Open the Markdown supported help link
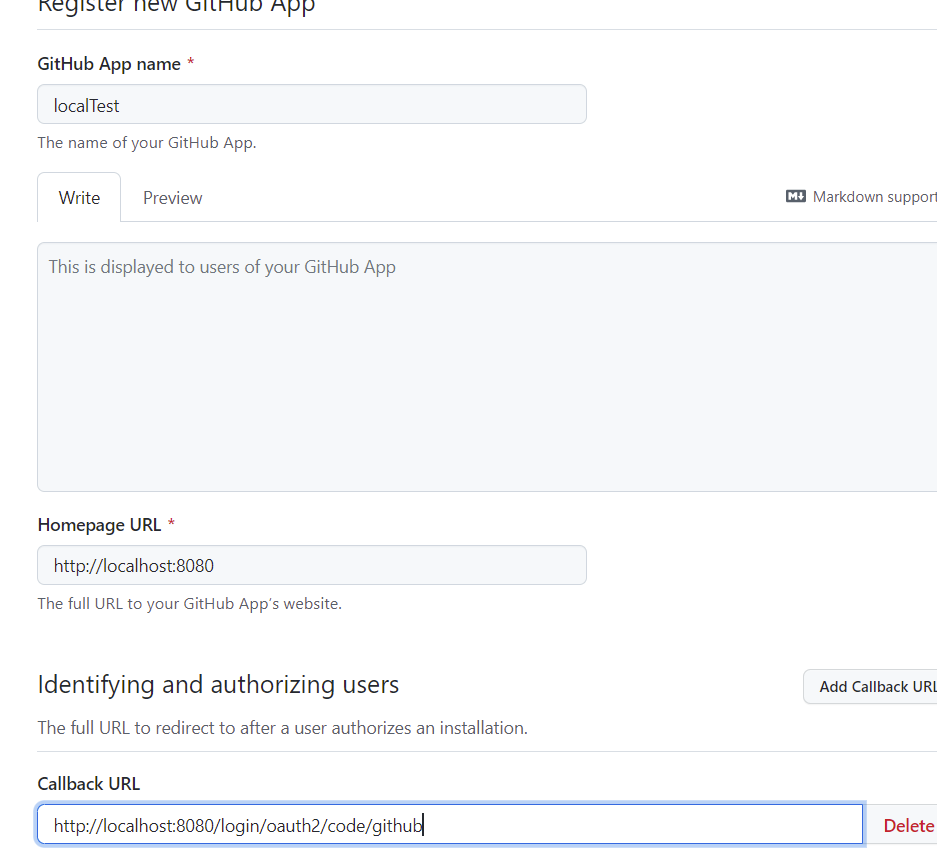The height and width of the screenshot is (864, 937). 874,197
